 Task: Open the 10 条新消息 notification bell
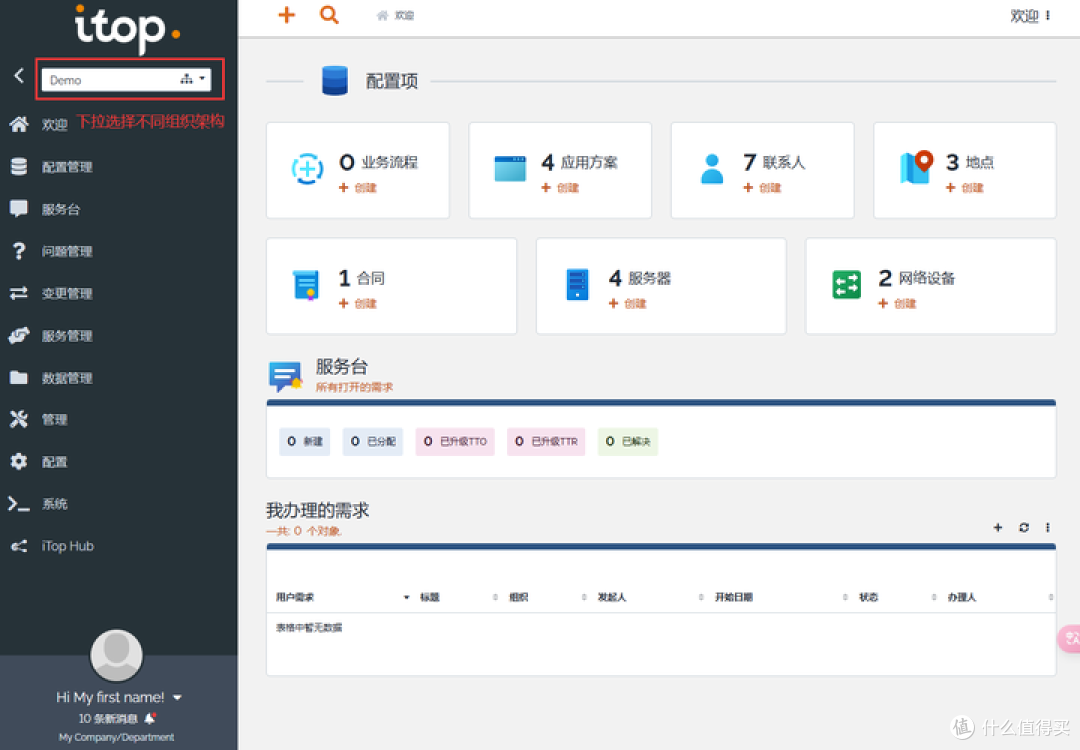pyautogui.click(x=149, y=718)
